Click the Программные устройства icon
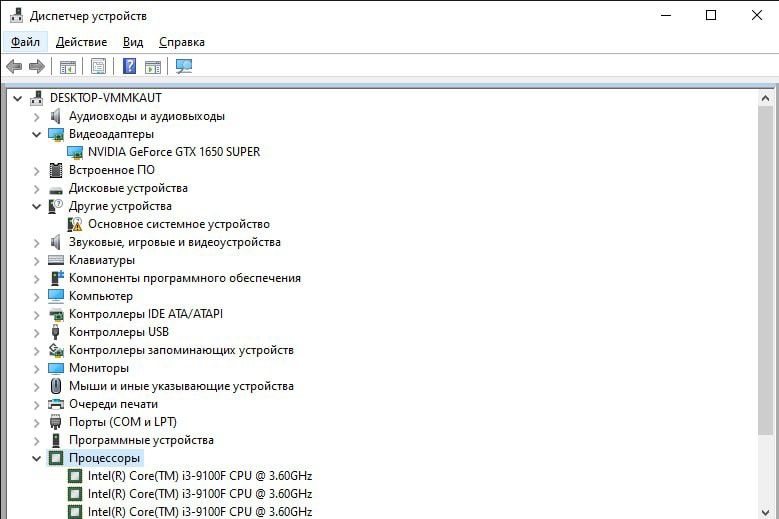This screenshot has width=779, height=519. point(56,440)
